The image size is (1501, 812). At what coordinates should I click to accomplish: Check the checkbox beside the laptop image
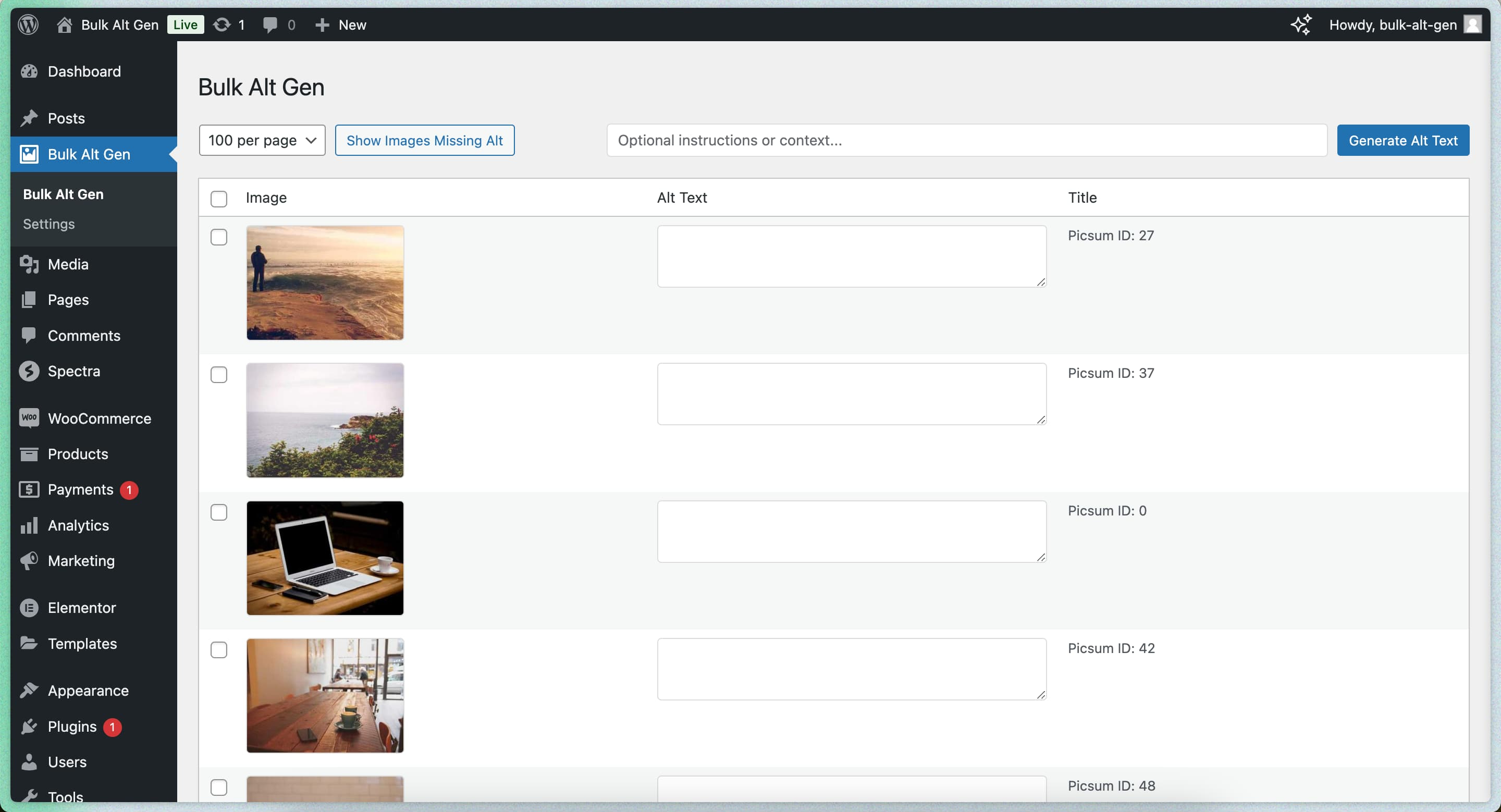[218, 512]
